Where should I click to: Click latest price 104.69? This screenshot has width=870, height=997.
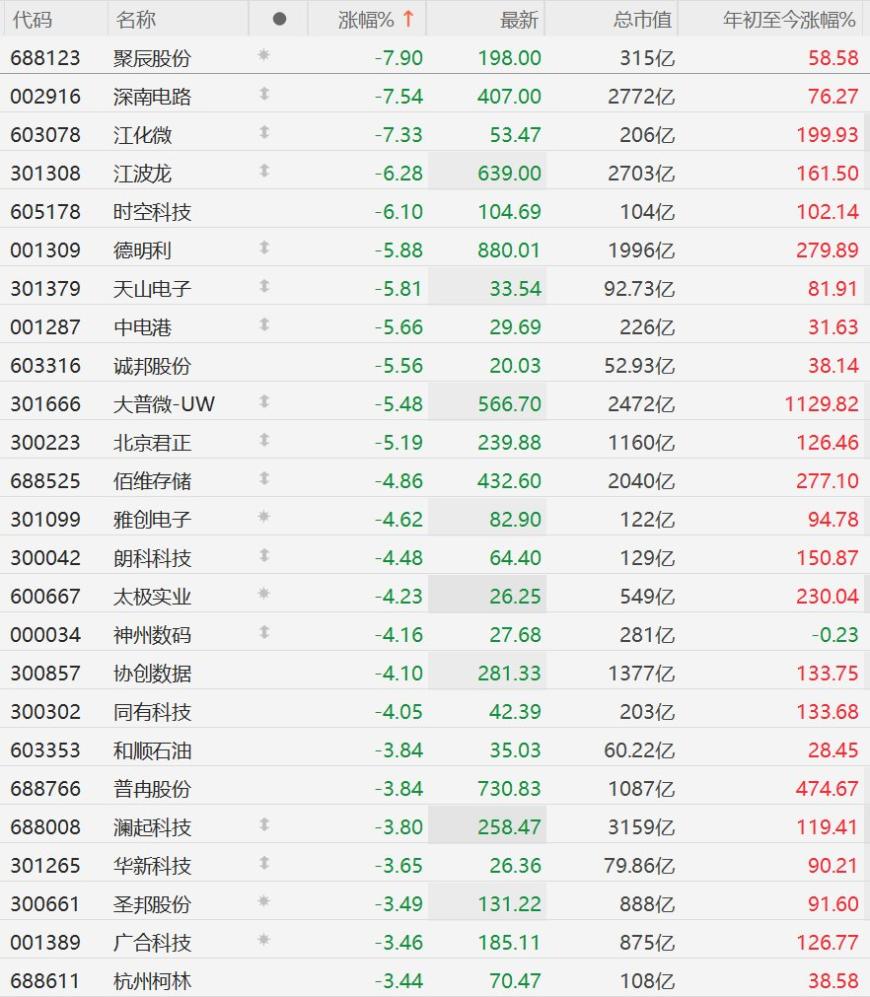(509, 212)
